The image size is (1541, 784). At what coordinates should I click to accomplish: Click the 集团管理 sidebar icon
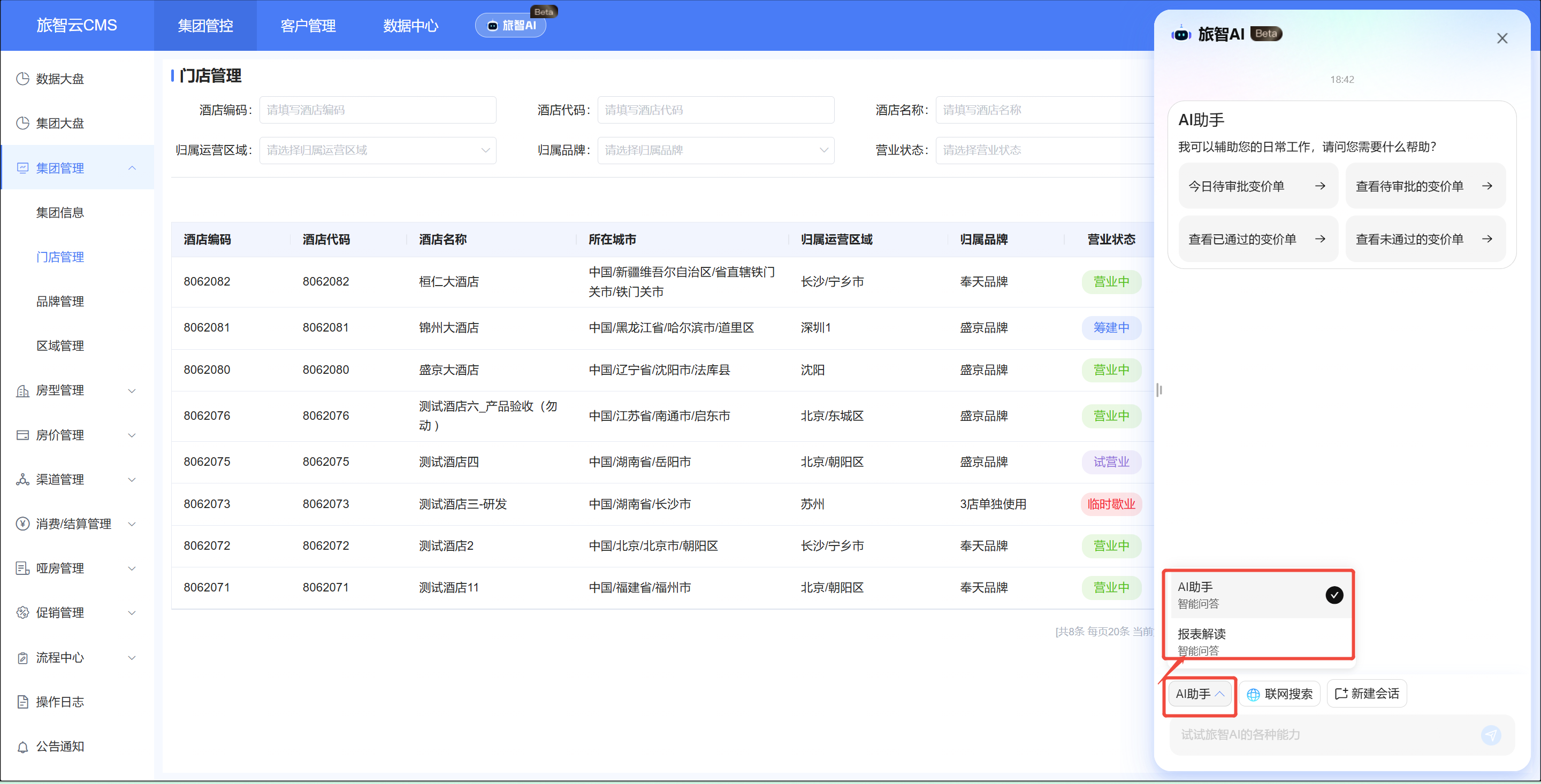click(22, 168)
